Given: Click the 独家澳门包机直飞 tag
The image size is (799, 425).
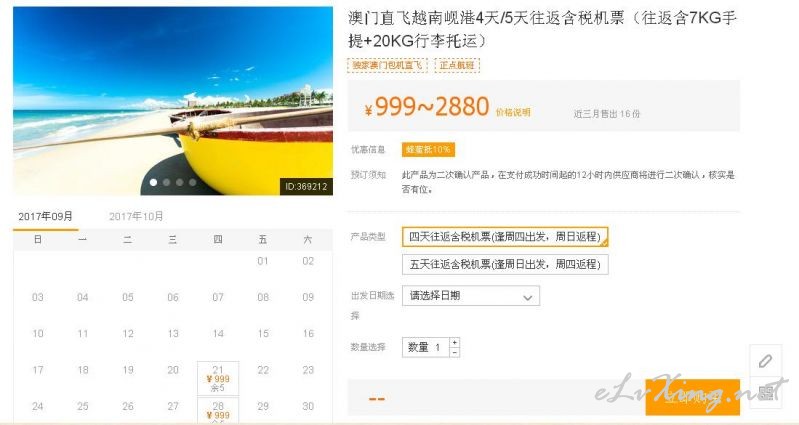Looking at the screenshot, I should tap(387, 65).
